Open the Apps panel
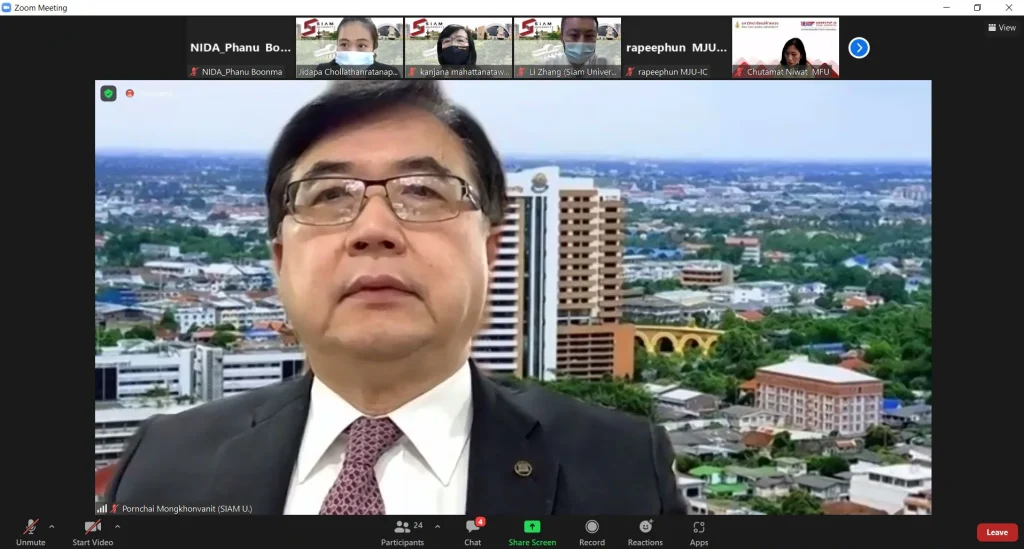The image size is (1024, 549). pyautogui.click(x=699, y=532)
